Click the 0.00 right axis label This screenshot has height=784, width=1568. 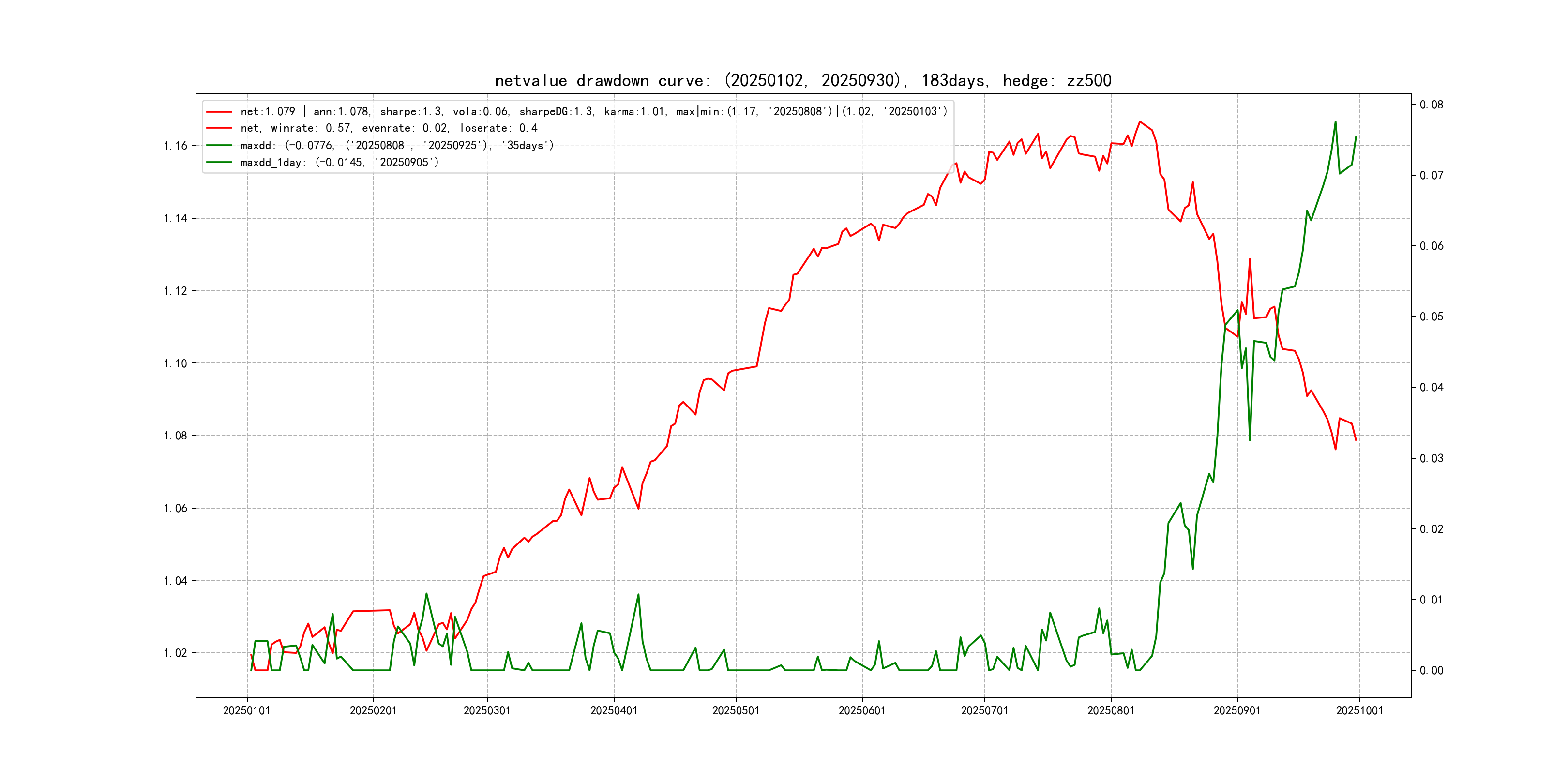click(1431, 671)
